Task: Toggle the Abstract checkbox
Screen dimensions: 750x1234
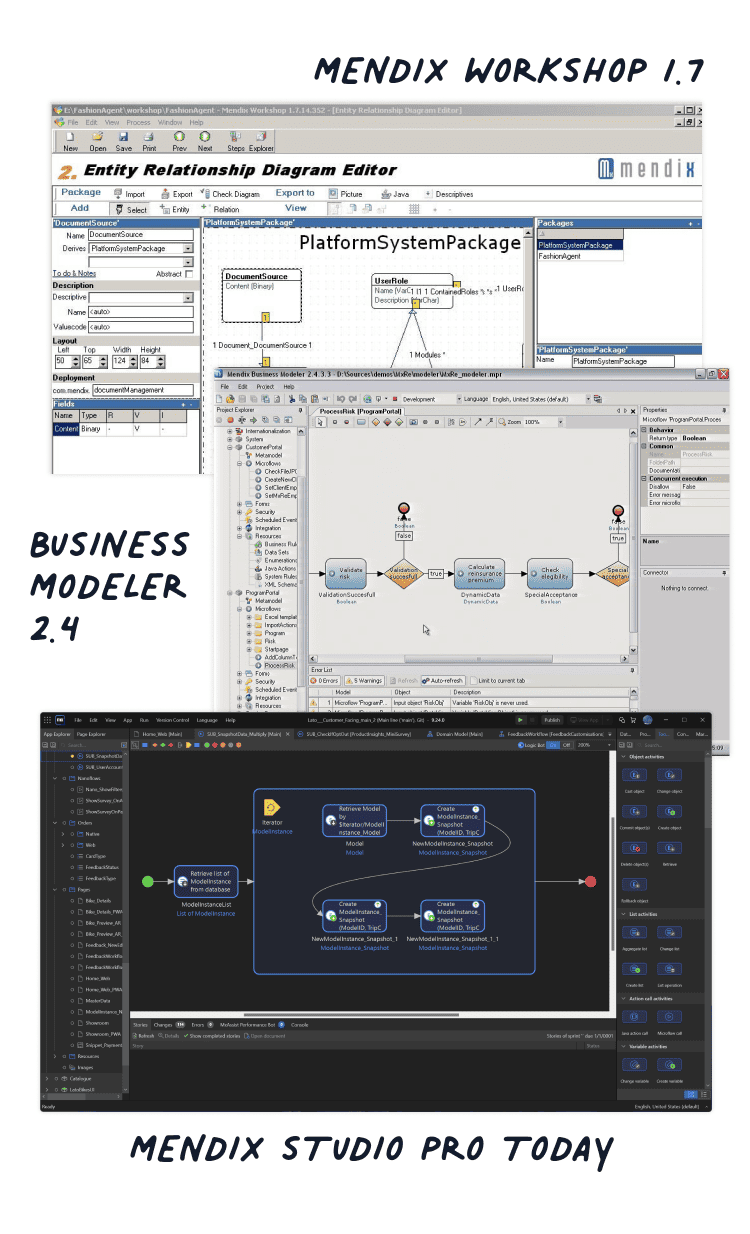Action: click(x=189, y=273)
